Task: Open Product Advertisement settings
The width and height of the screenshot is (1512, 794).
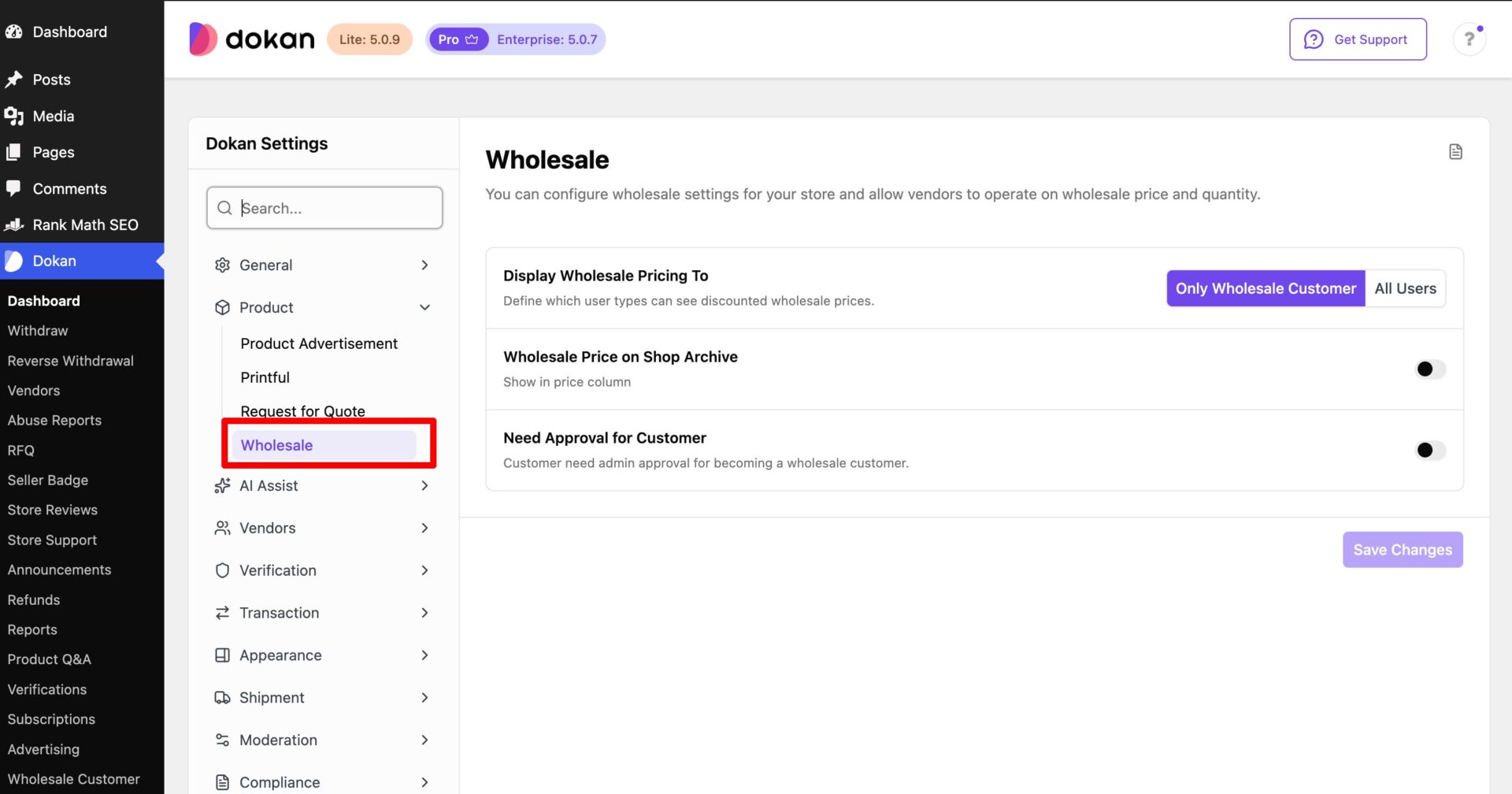Action: (319, 344)
